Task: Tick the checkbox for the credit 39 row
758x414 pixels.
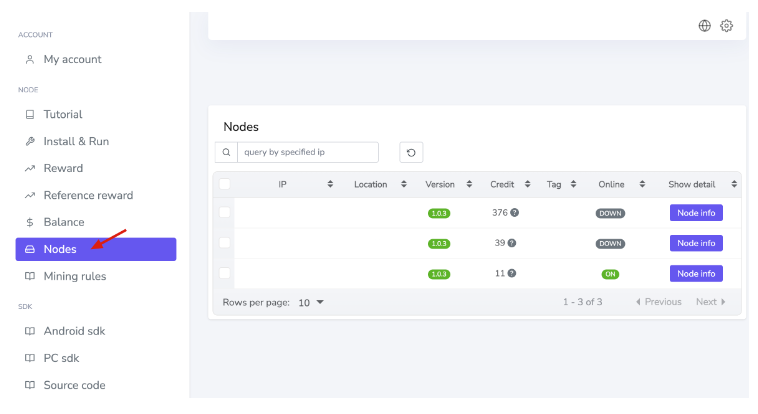Action: pos(225,243)
